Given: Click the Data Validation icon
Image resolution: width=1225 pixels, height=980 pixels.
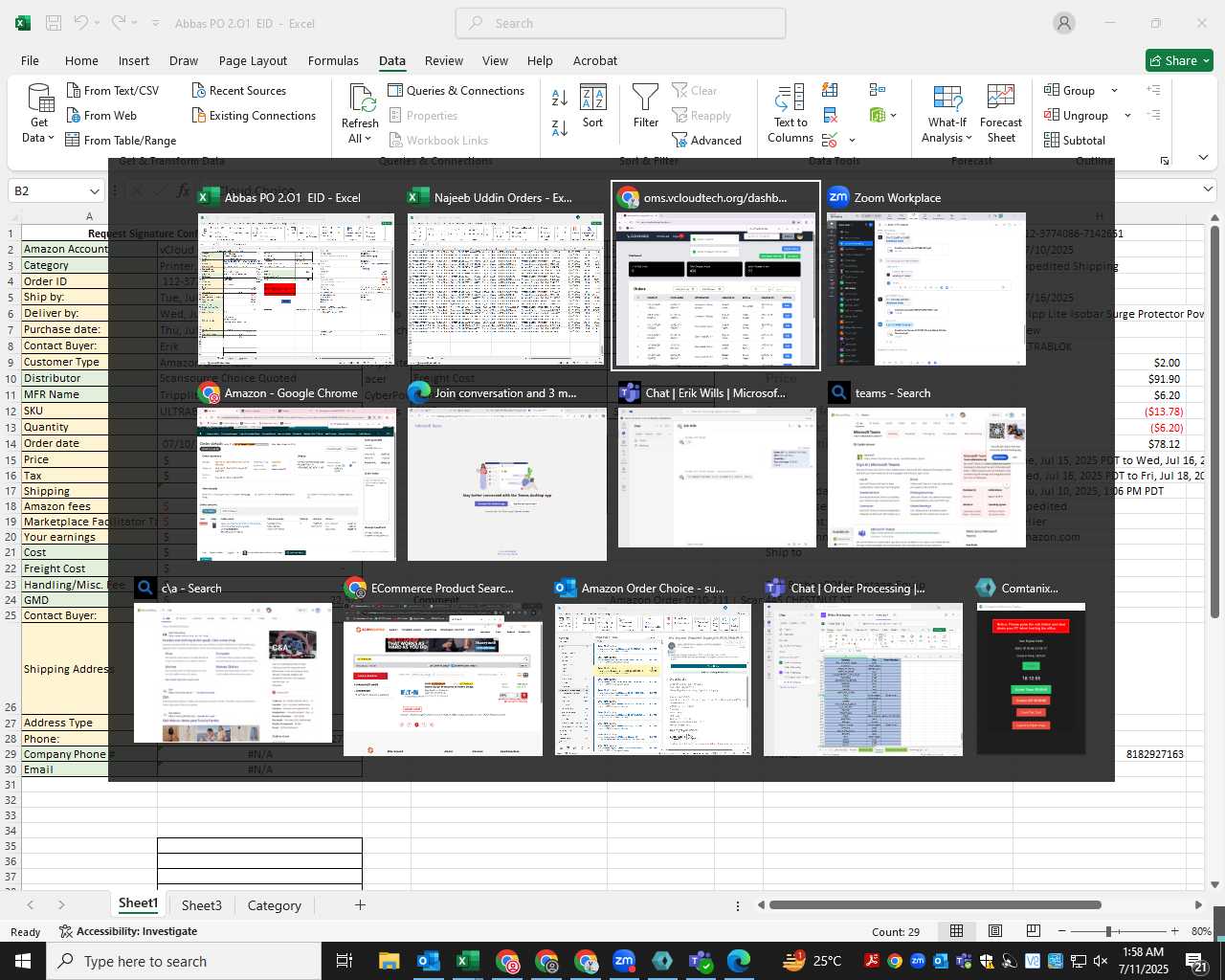Looking at the screenshot, I should [830, 141].
